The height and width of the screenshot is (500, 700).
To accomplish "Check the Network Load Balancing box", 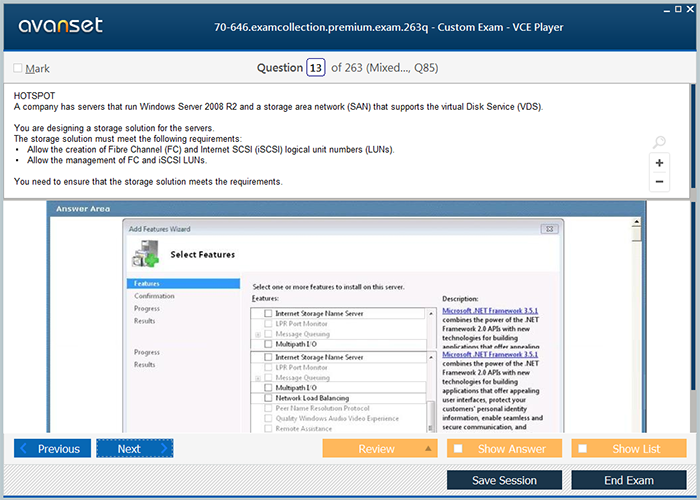I will tap(268, 398).
